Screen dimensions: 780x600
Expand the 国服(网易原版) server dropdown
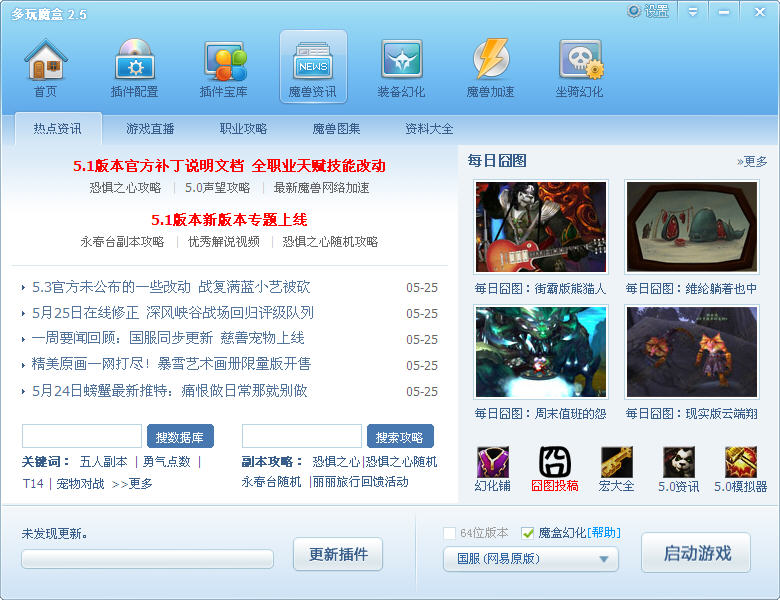point(531,559)
